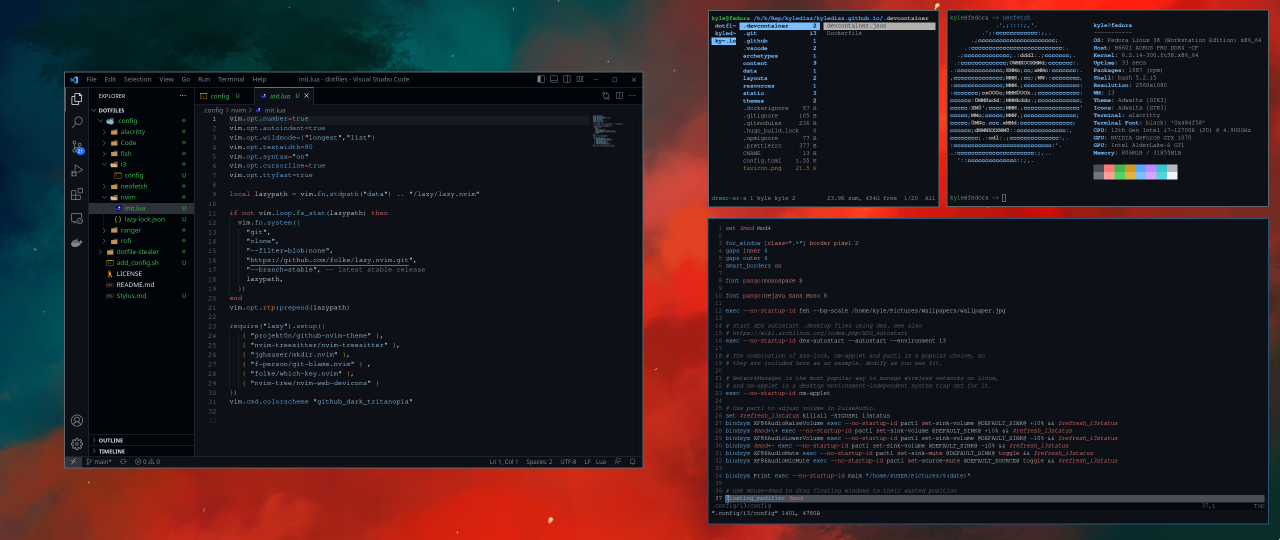Screen dimensions: 1280x540
Task: Split the editor to the right
Action: coord(619,96)
